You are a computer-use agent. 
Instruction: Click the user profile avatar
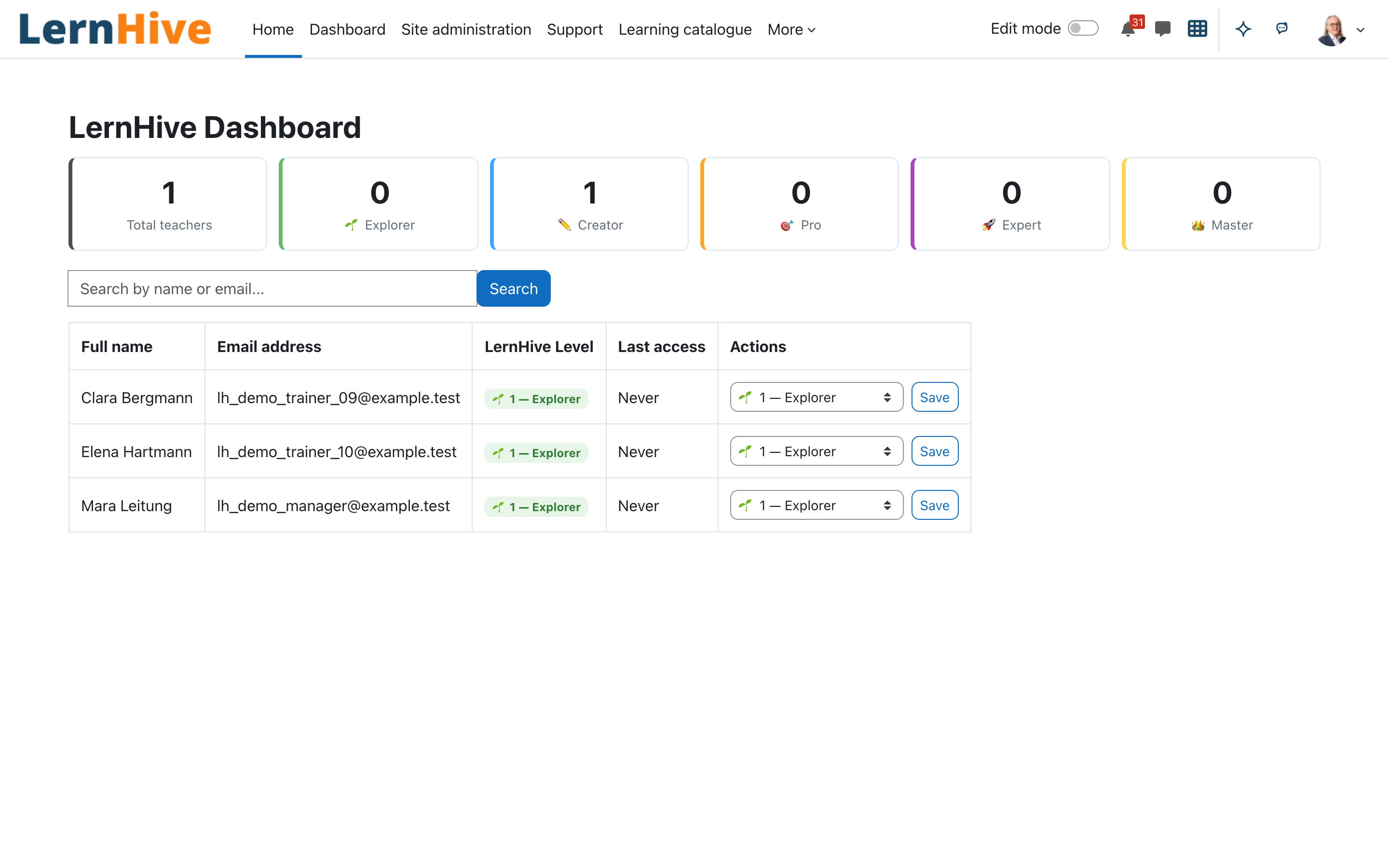[x=1332, y=30]
